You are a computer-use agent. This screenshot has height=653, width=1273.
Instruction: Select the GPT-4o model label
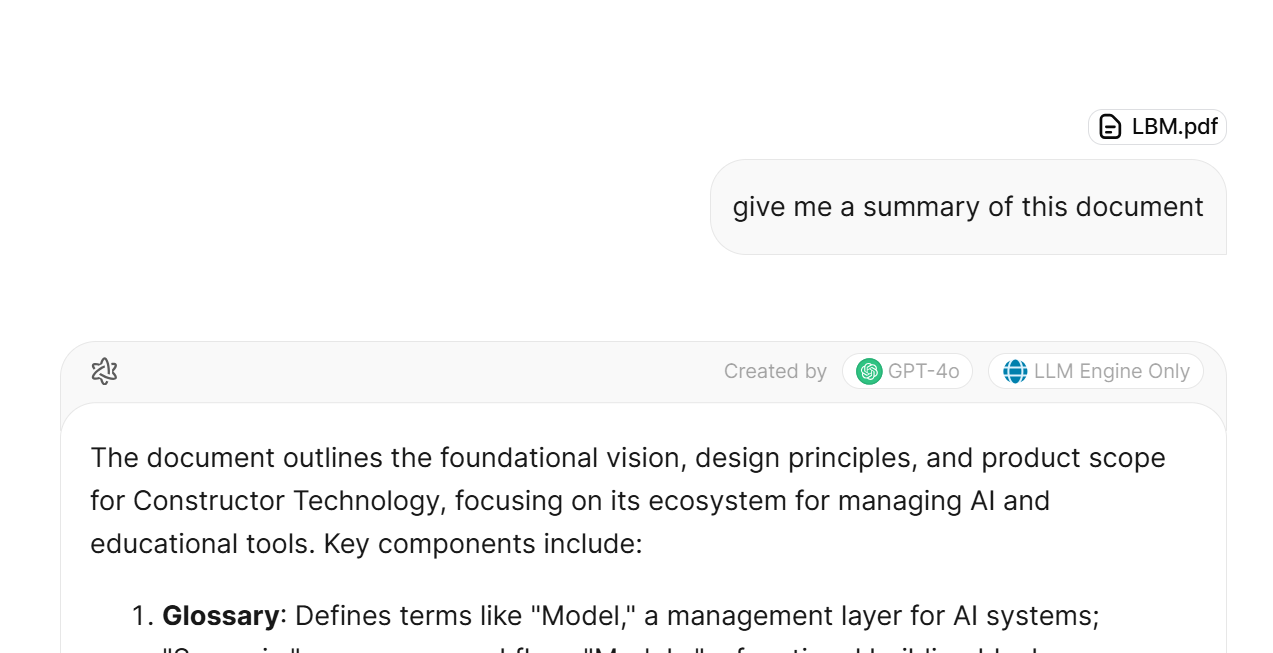(923, 371)
